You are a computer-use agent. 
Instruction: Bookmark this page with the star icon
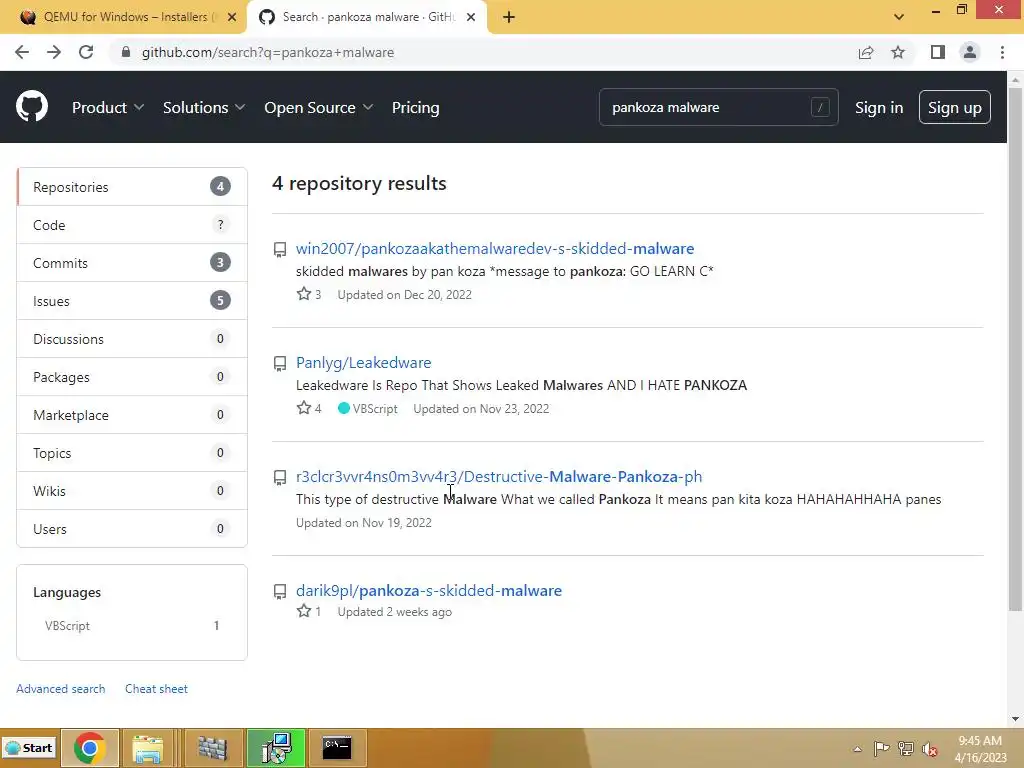click(x=898, y=52)
